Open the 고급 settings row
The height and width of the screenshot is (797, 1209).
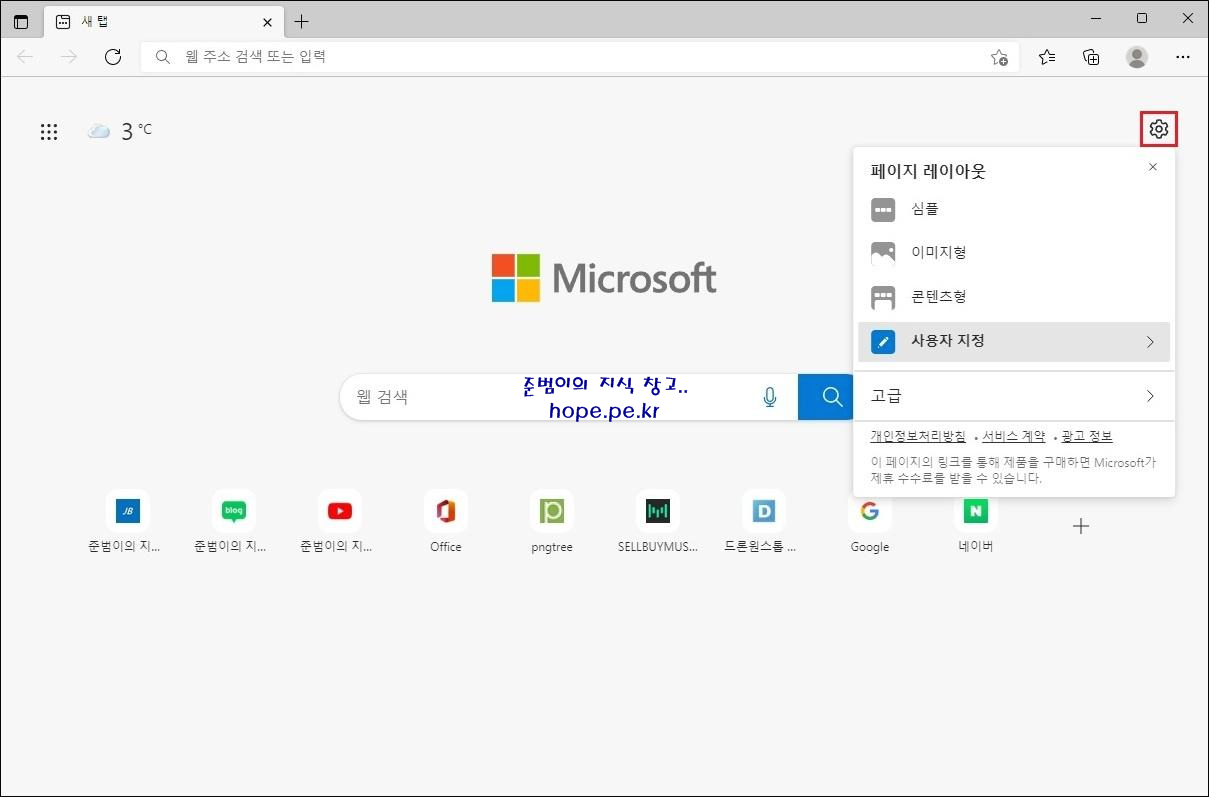(x=1014, y=396)
